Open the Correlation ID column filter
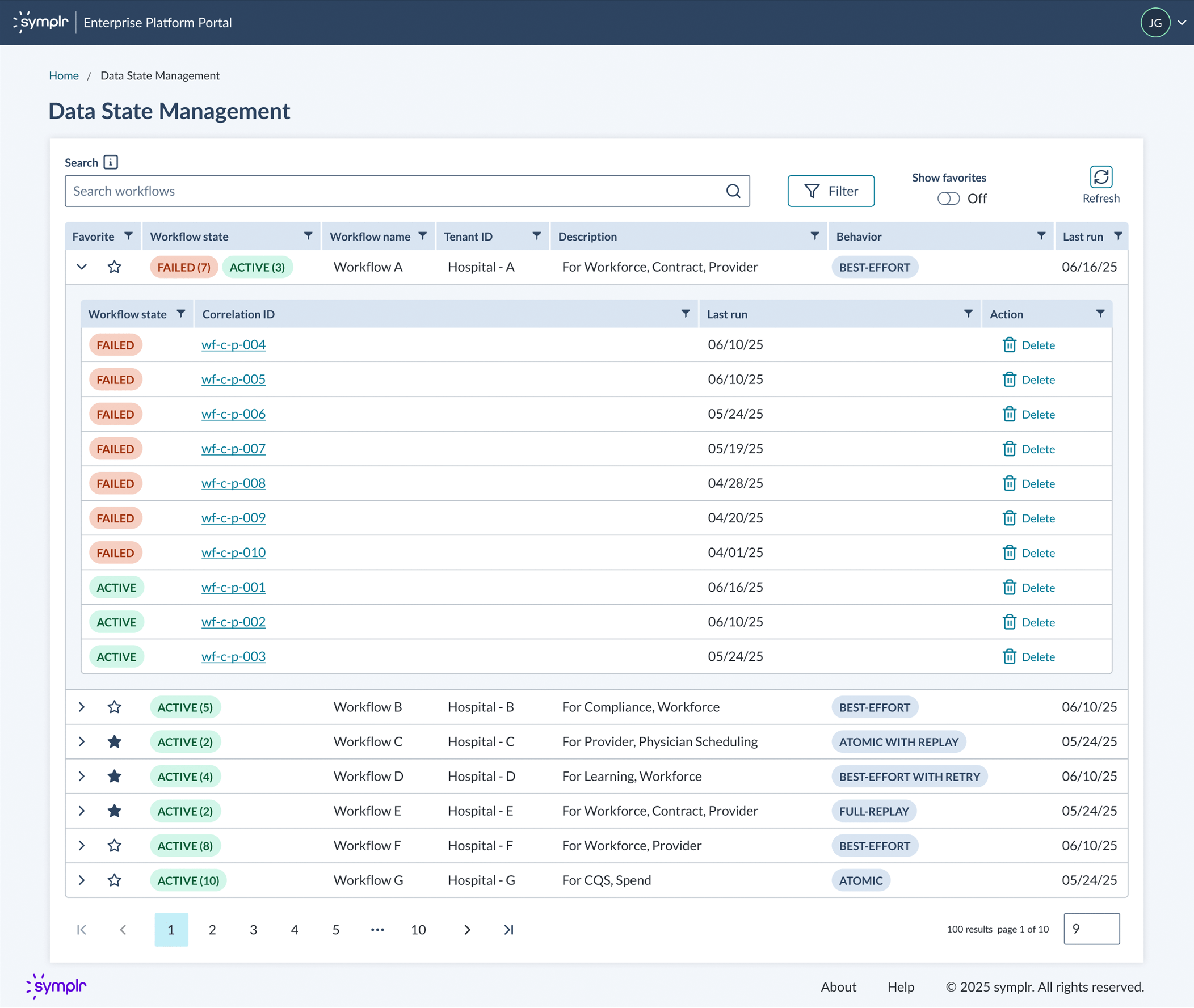The image size is (1194, 1008). (686, 314)
